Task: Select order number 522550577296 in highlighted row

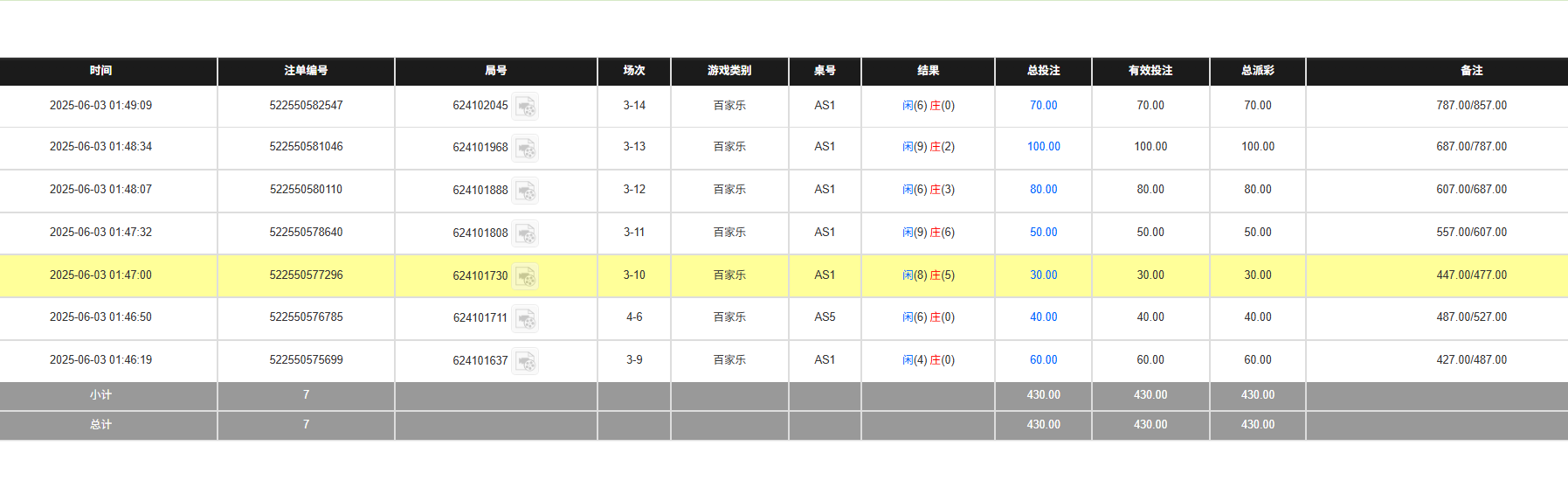Action: coord(306,275)
